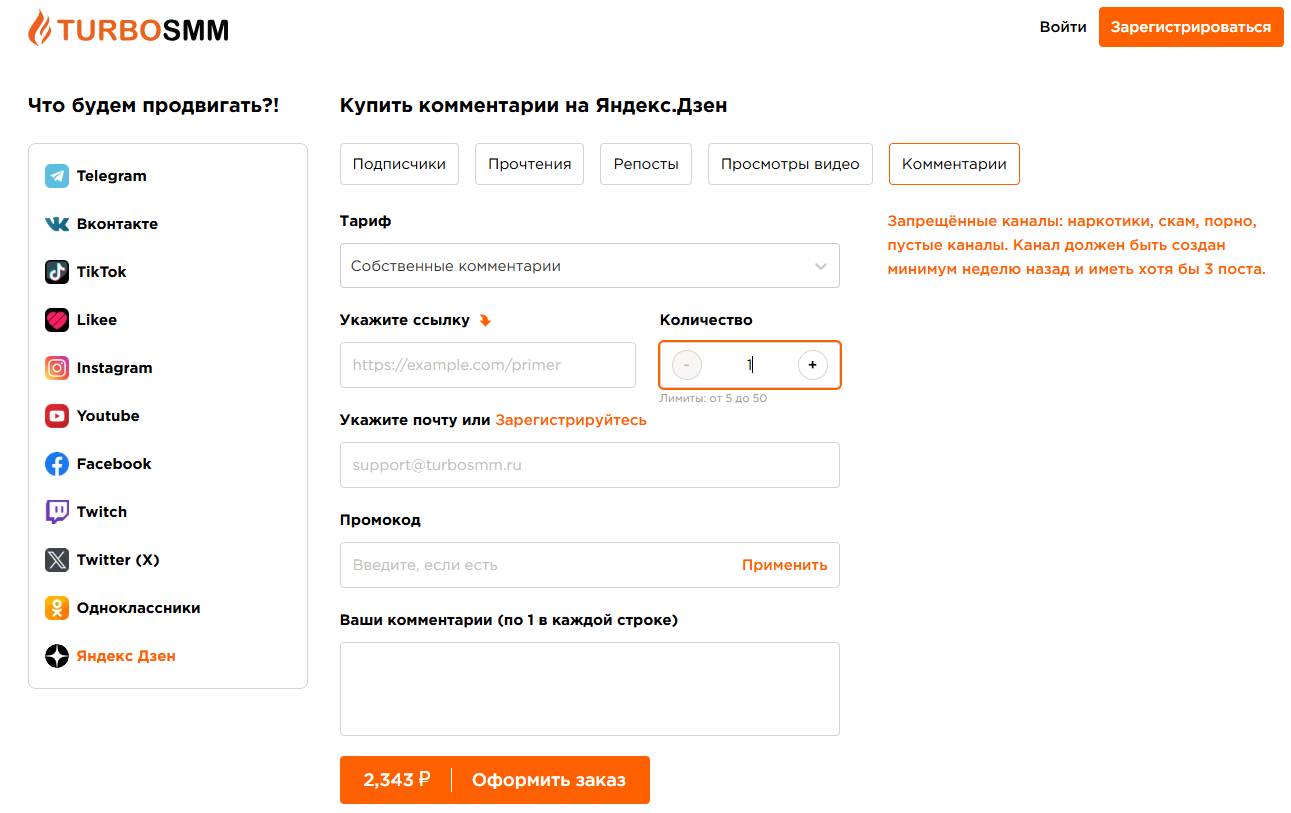Choose the Twitter (X) icon
The image size is (1291, 813).
57,560
